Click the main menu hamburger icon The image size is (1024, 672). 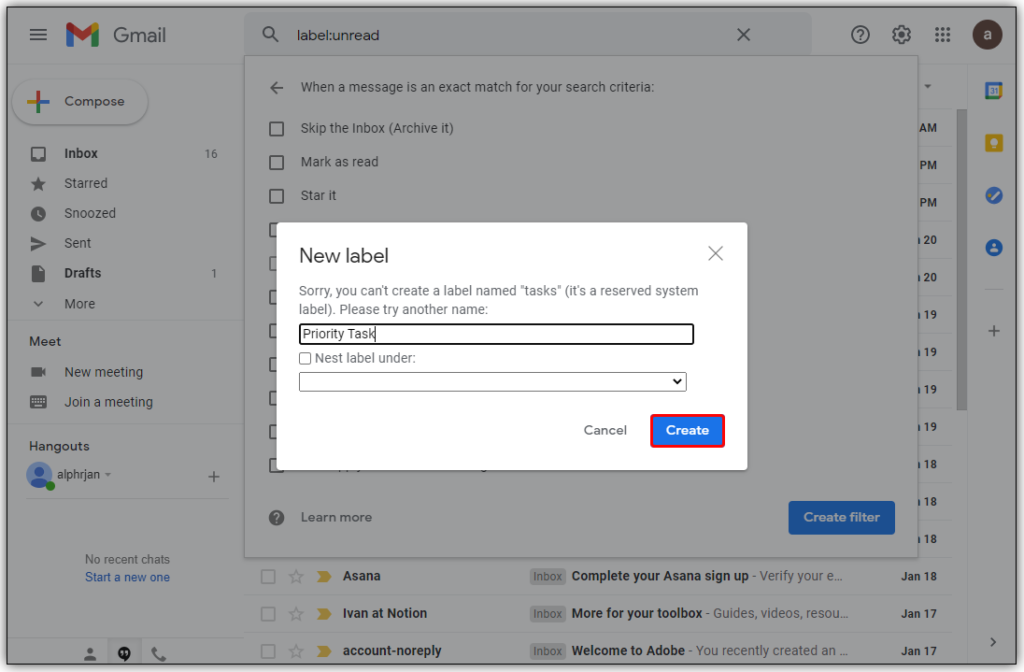click(37, 33)
